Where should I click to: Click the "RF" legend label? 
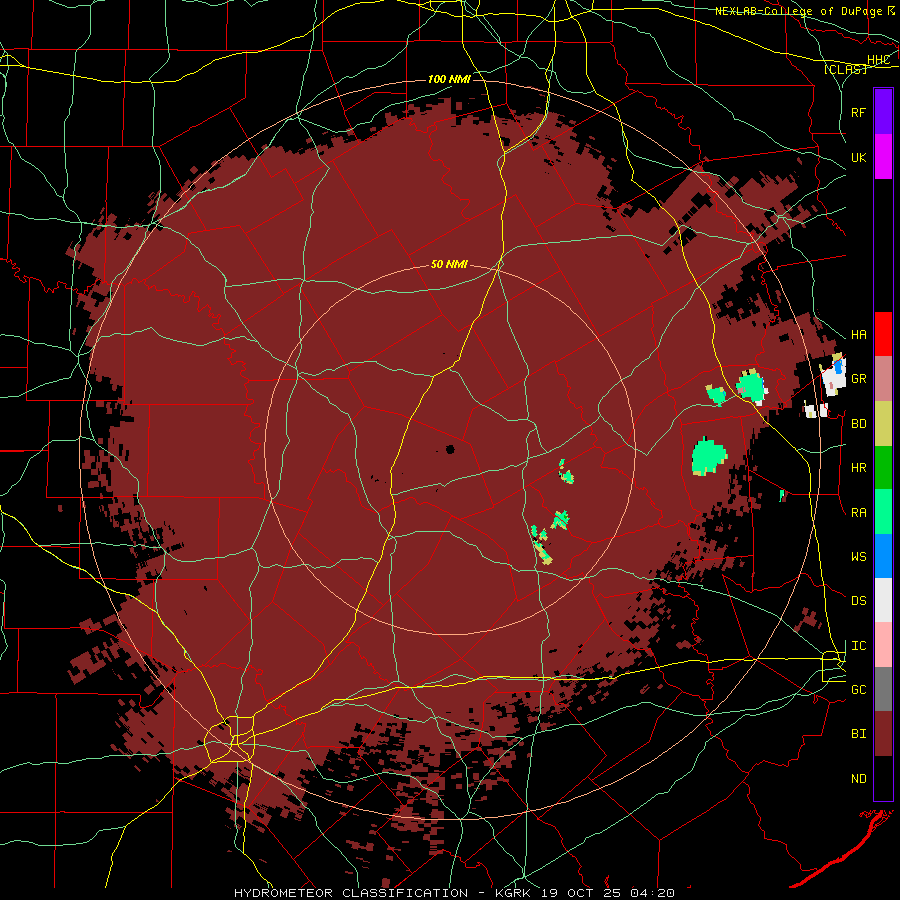(858, 112)
